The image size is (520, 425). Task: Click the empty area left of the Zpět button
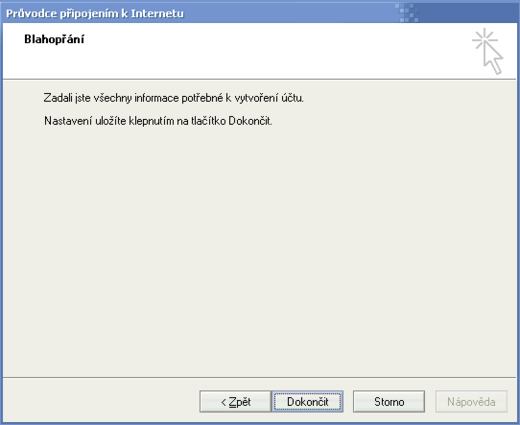pyautogui.click(x=100, y=402)
